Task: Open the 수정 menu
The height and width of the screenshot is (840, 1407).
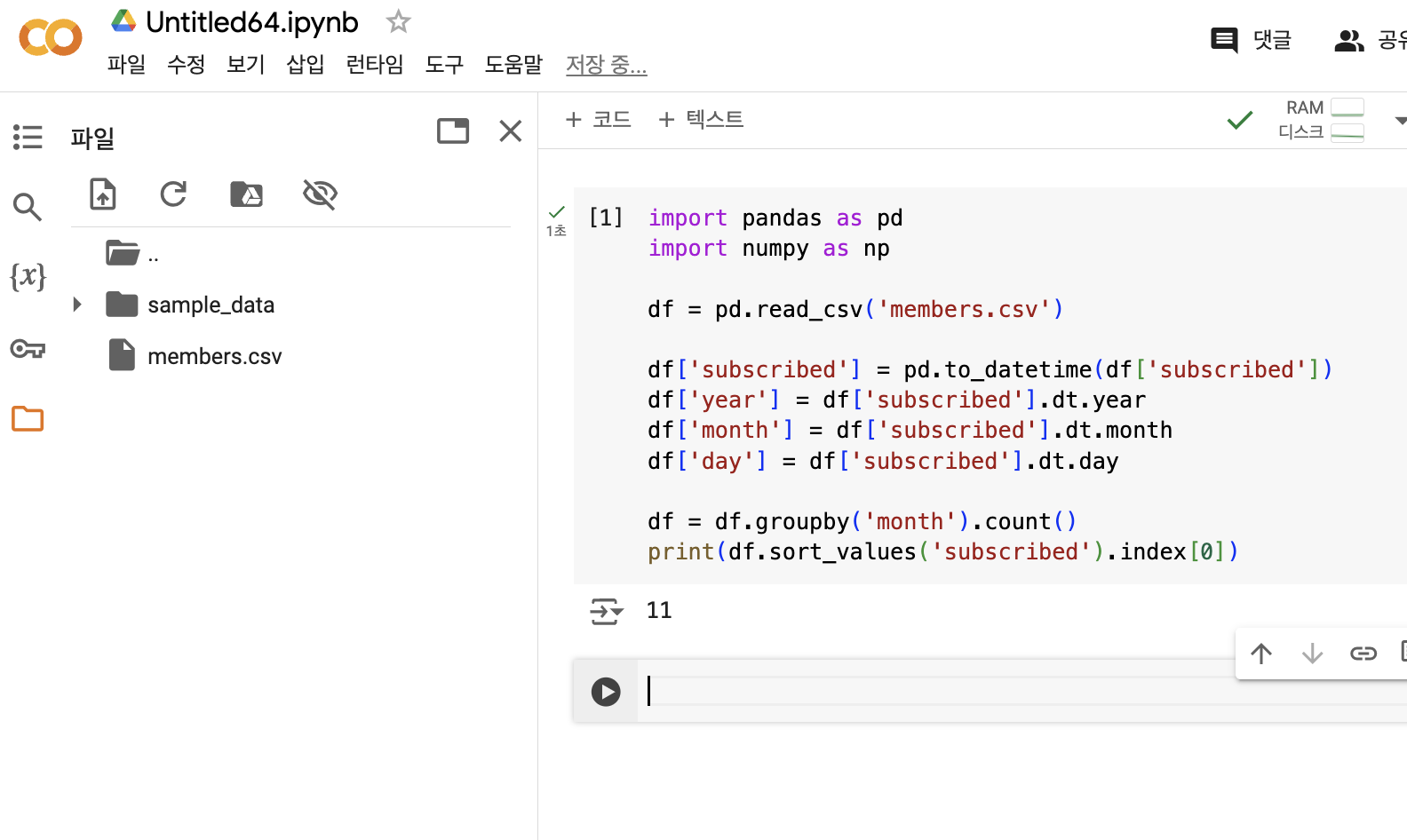Action: [186, 65]
